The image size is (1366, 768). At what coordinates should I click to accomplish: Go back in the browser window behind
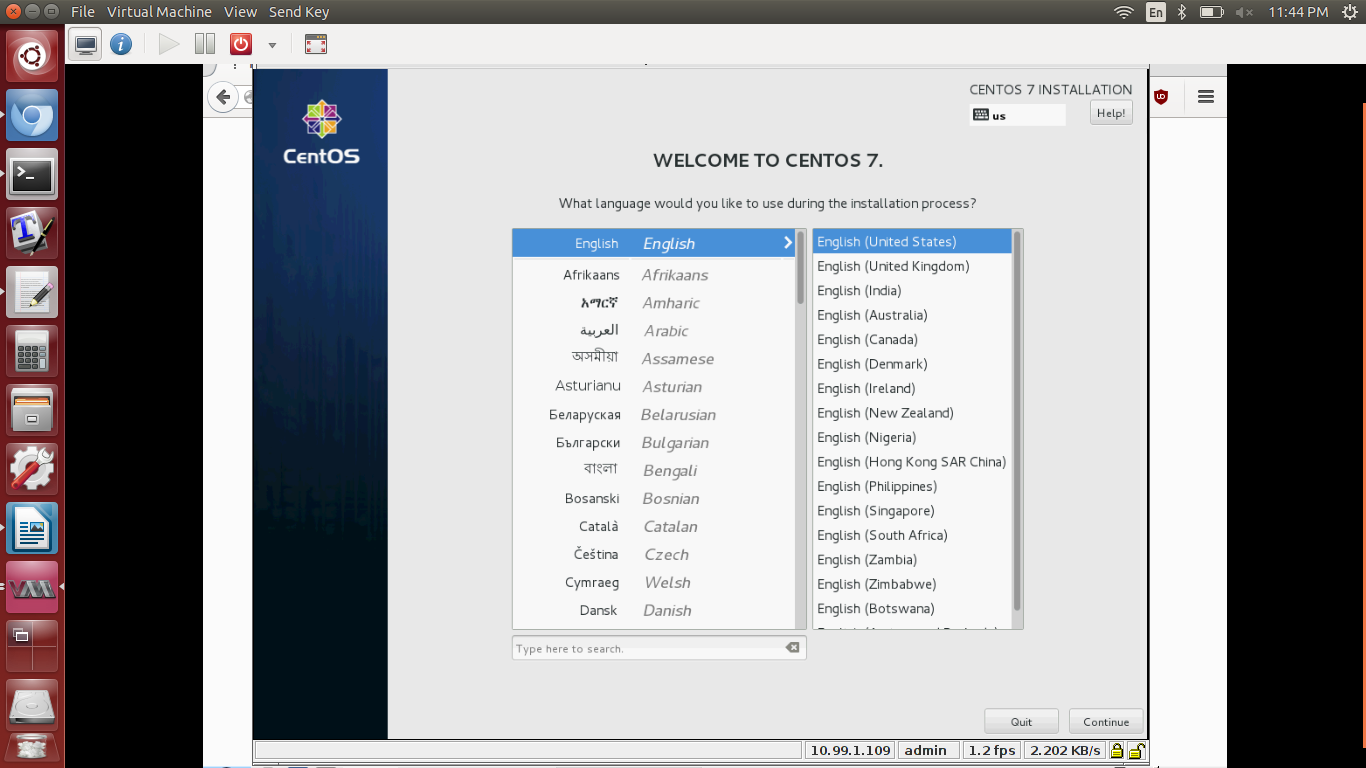pyautogui.click(x=223, y=97)
